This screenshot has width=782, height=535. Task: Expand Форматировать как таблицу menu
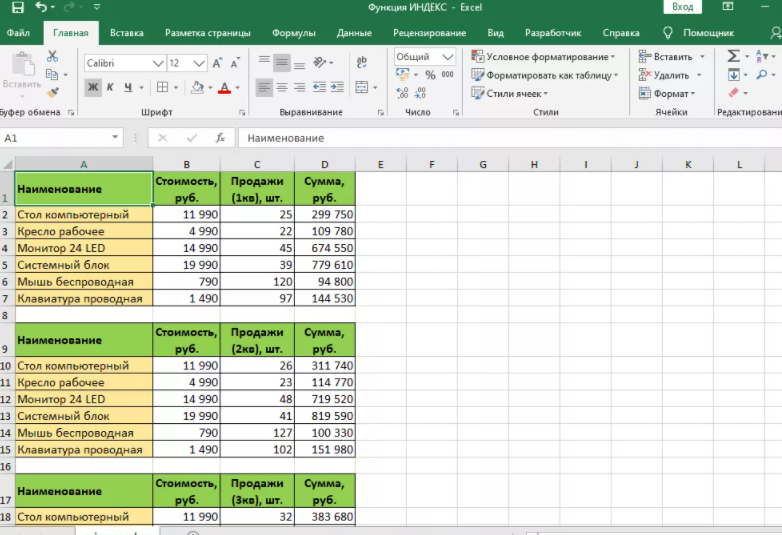pyautogui.click(x=545, y=75)
